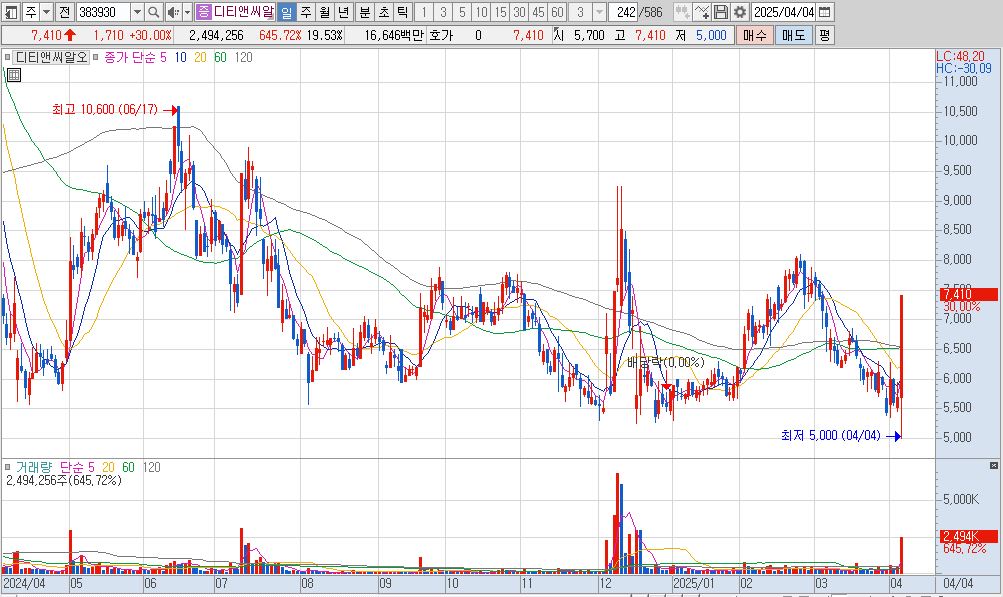Switch to the 초 second chart

click(x=383, y=12)
